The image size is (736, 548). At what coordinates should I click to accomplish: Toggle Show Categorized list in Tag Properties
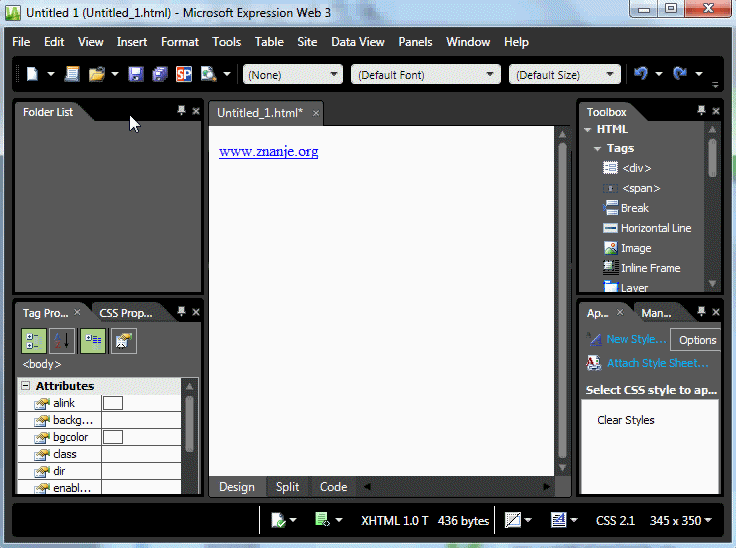coord(34,341)
